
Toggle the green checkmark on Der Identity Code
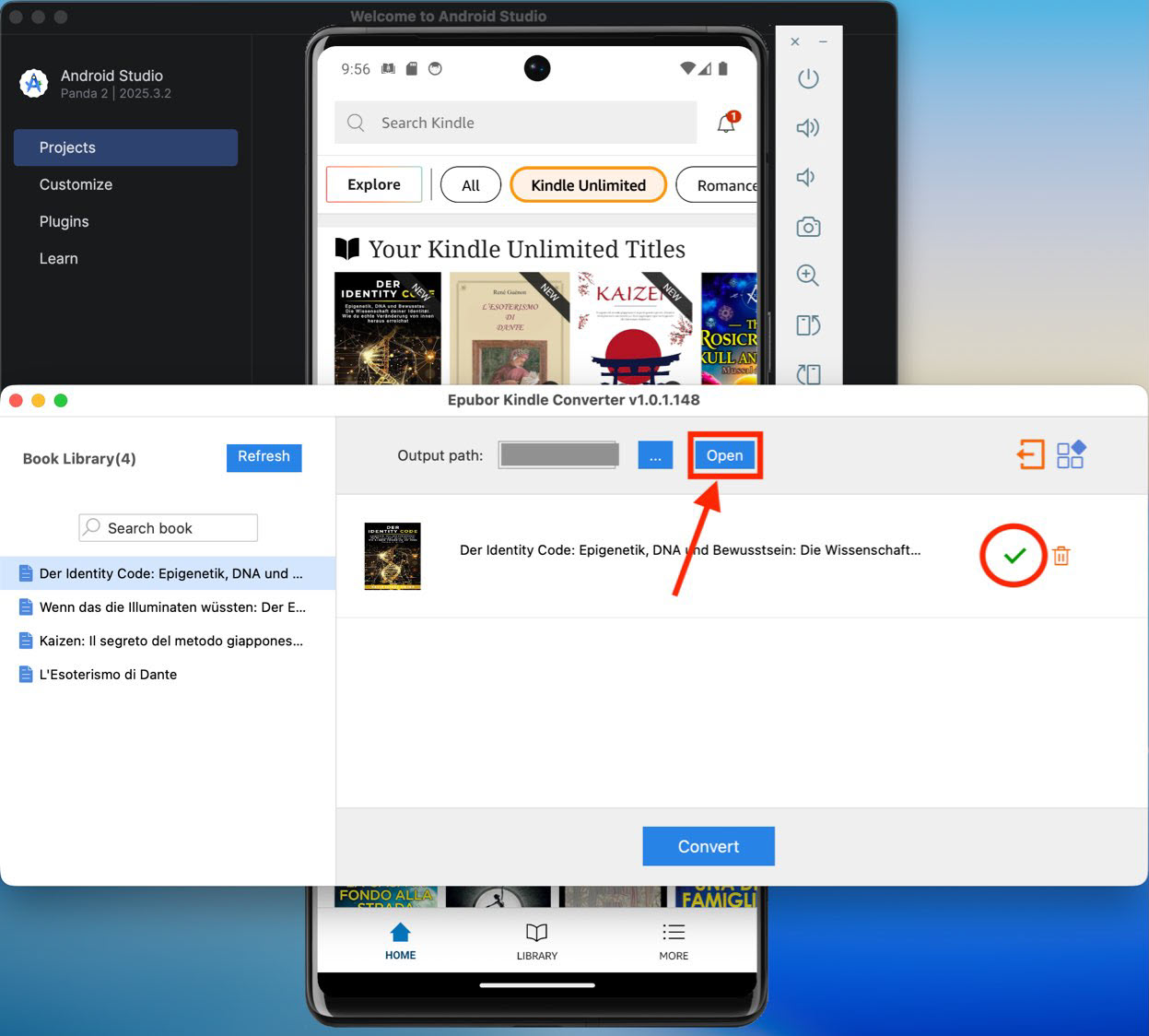(x=1014, y=555)
